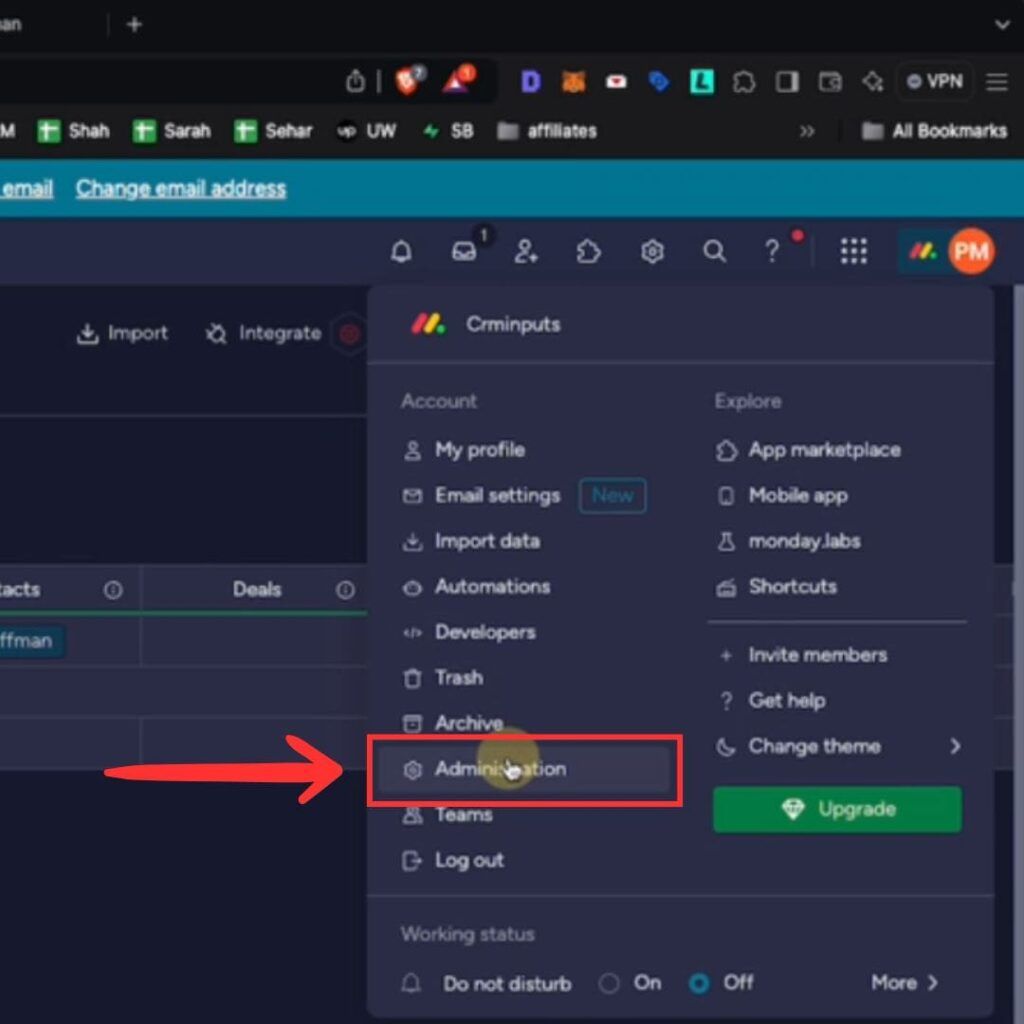Log out of the account
Screen dimensions: 1024x1024
[453, 861]
